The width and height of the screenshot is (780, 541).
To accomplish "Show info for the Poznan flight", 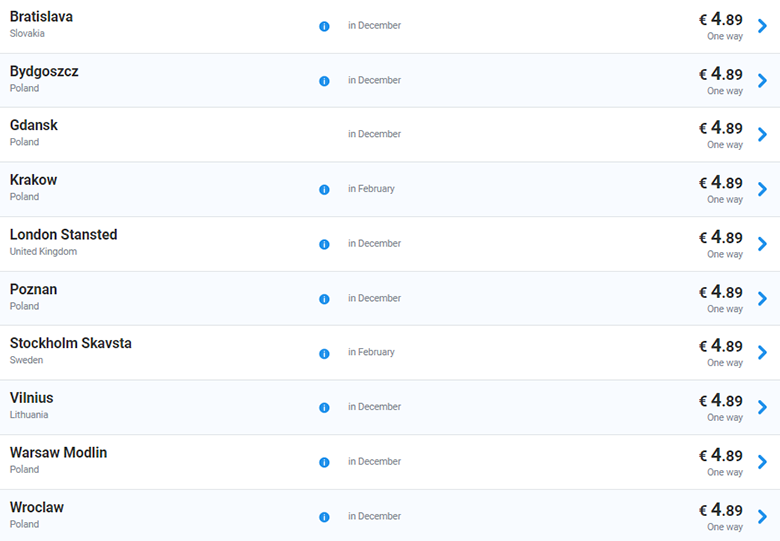I will (x=324, y=299).
